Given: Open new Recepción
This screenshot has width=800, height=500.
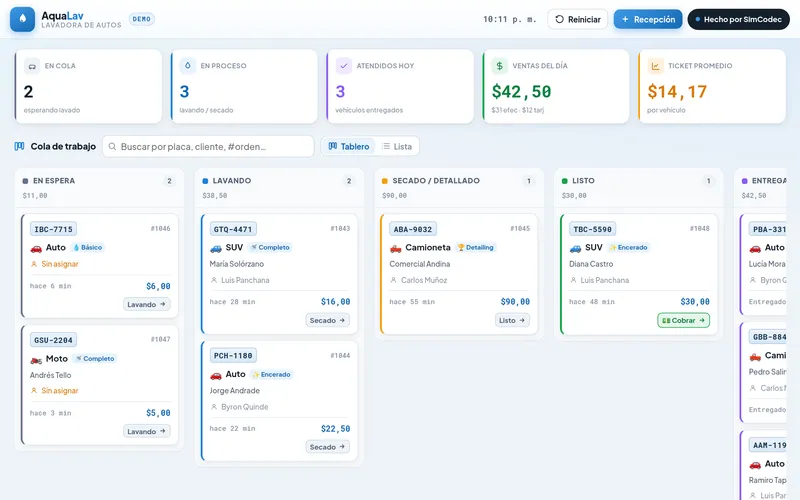Looking at the screenshot, I should pos(648,19).
